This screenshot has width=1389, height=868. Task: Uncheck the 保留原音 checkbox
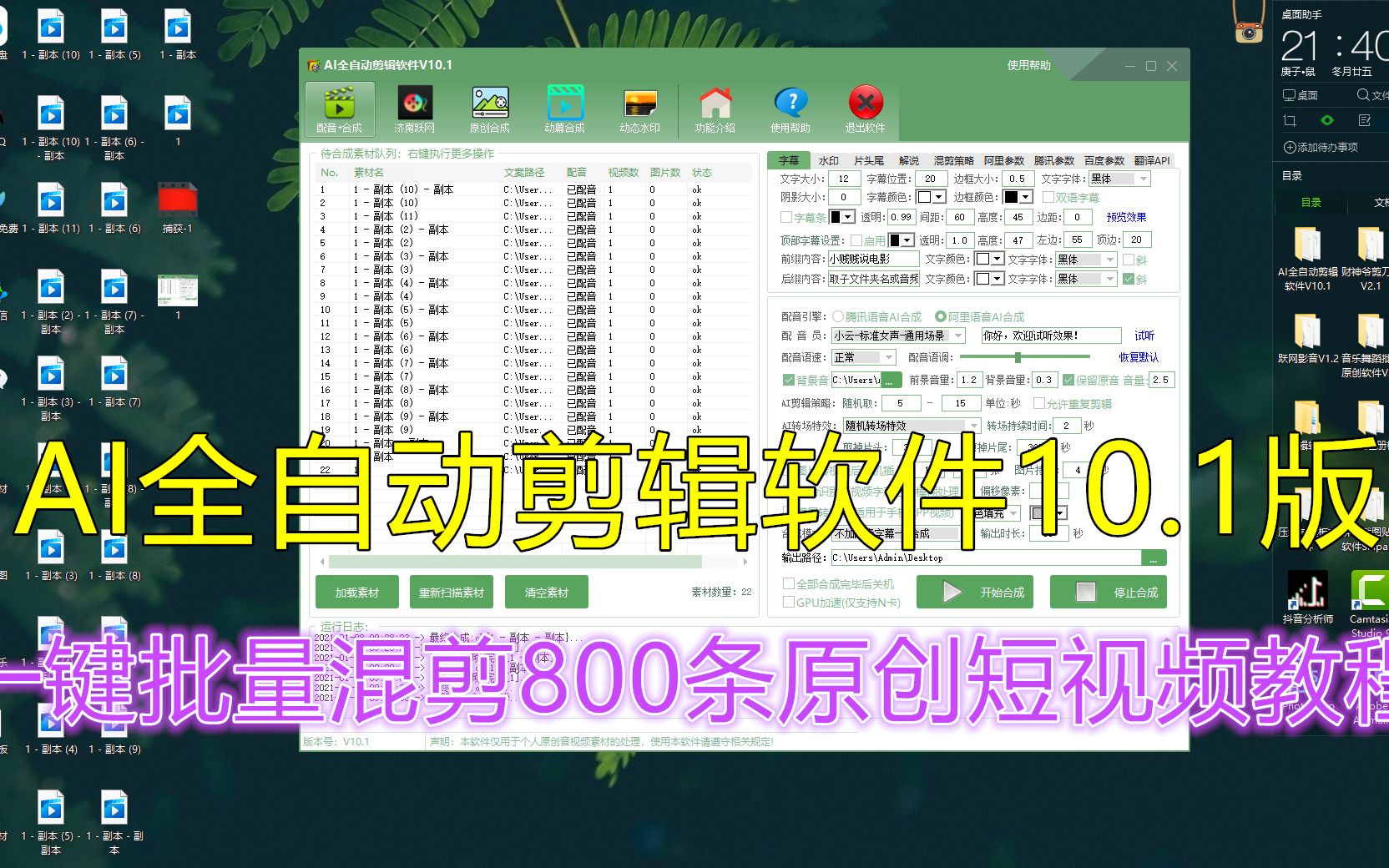pos(1068,381)
